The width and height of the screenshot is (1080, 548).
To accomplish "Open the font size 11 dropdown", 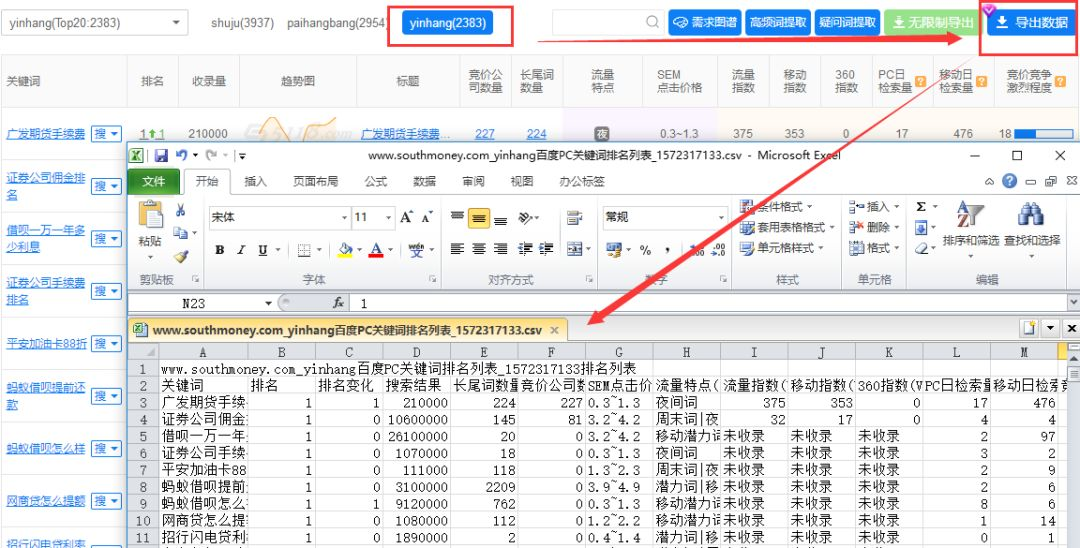I will point(390,218).
